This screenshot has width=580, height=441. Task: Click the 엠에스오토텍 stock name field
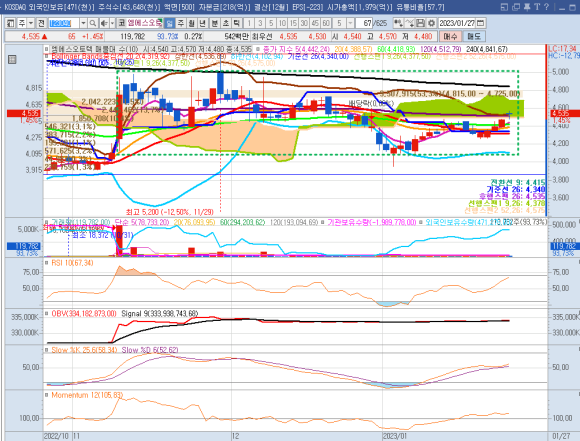point(145,23)
